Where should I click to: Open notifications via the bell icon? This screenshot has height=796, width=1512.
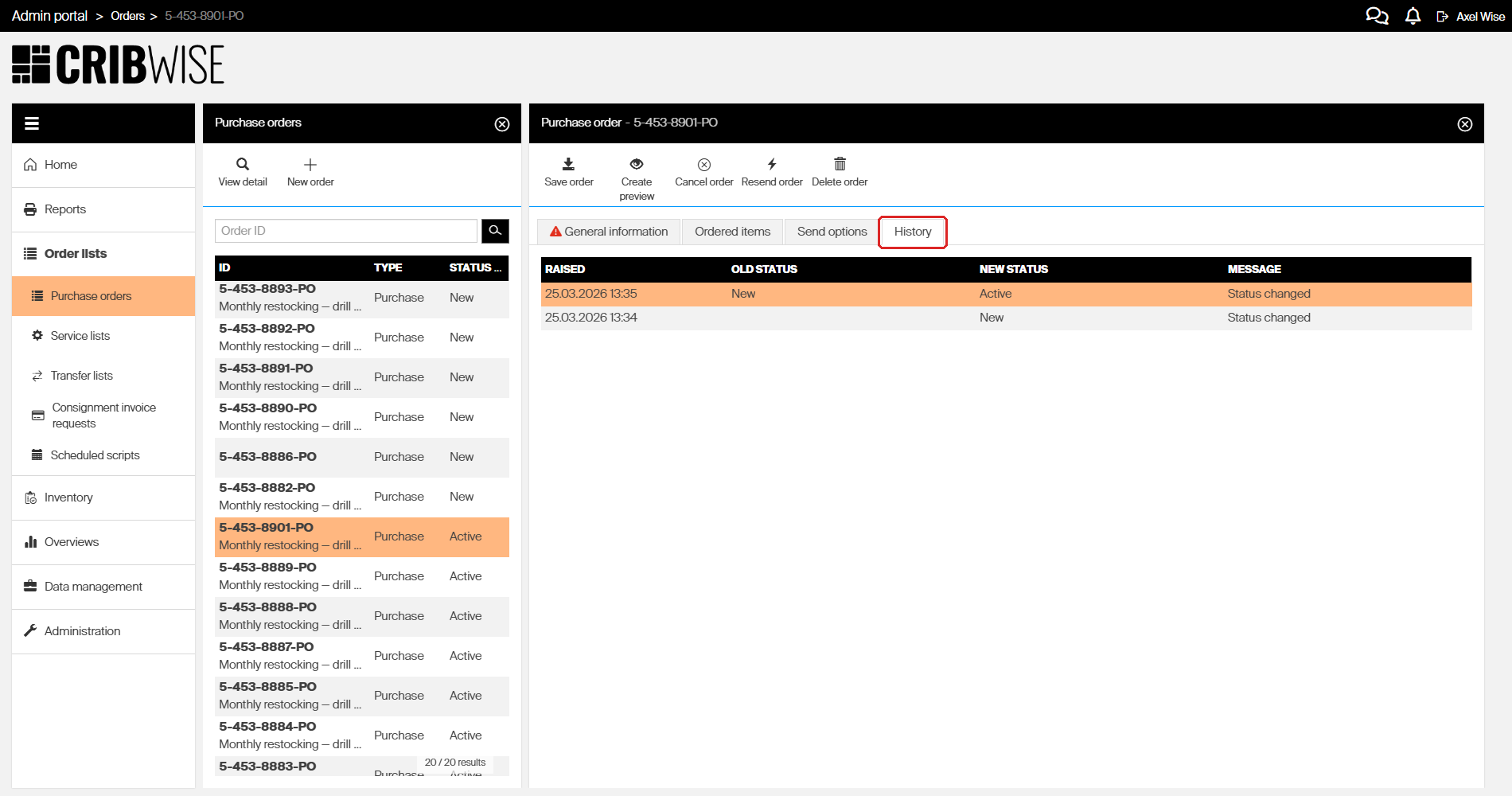click(x=1413, y=15)
